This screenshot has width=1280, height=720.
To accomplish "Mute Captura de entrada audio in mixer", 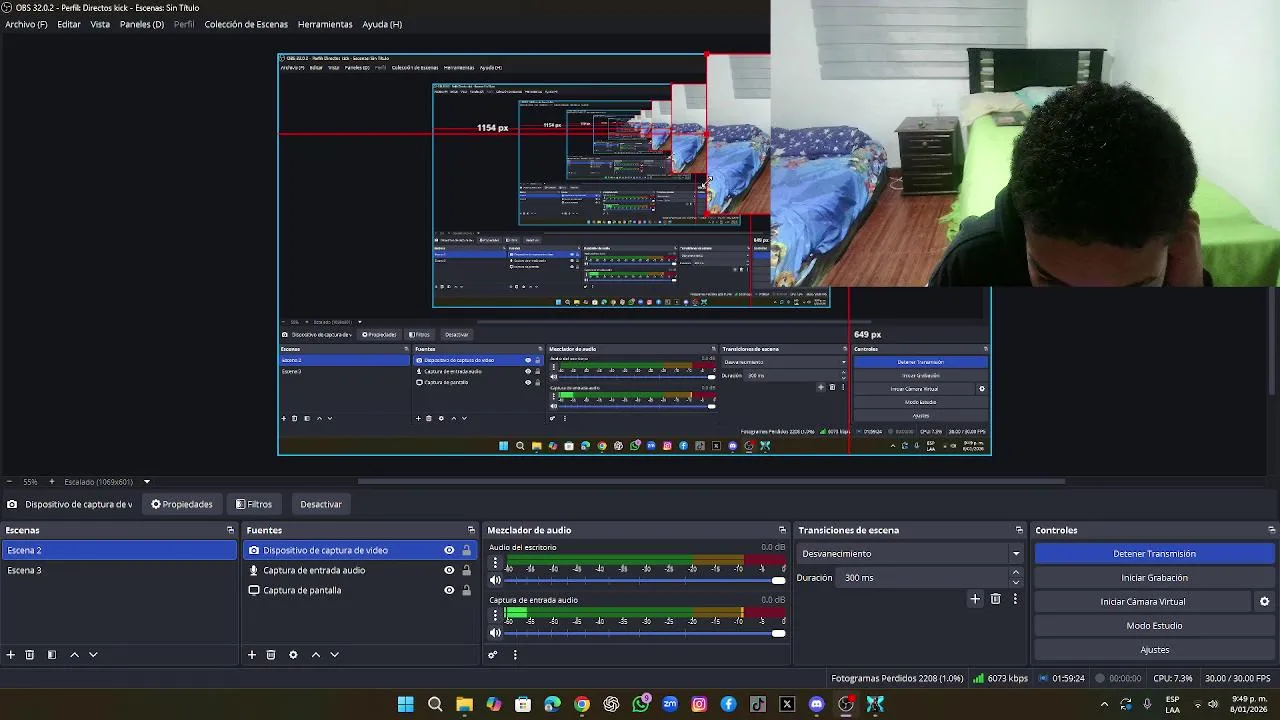I will (x=495, y=633).
